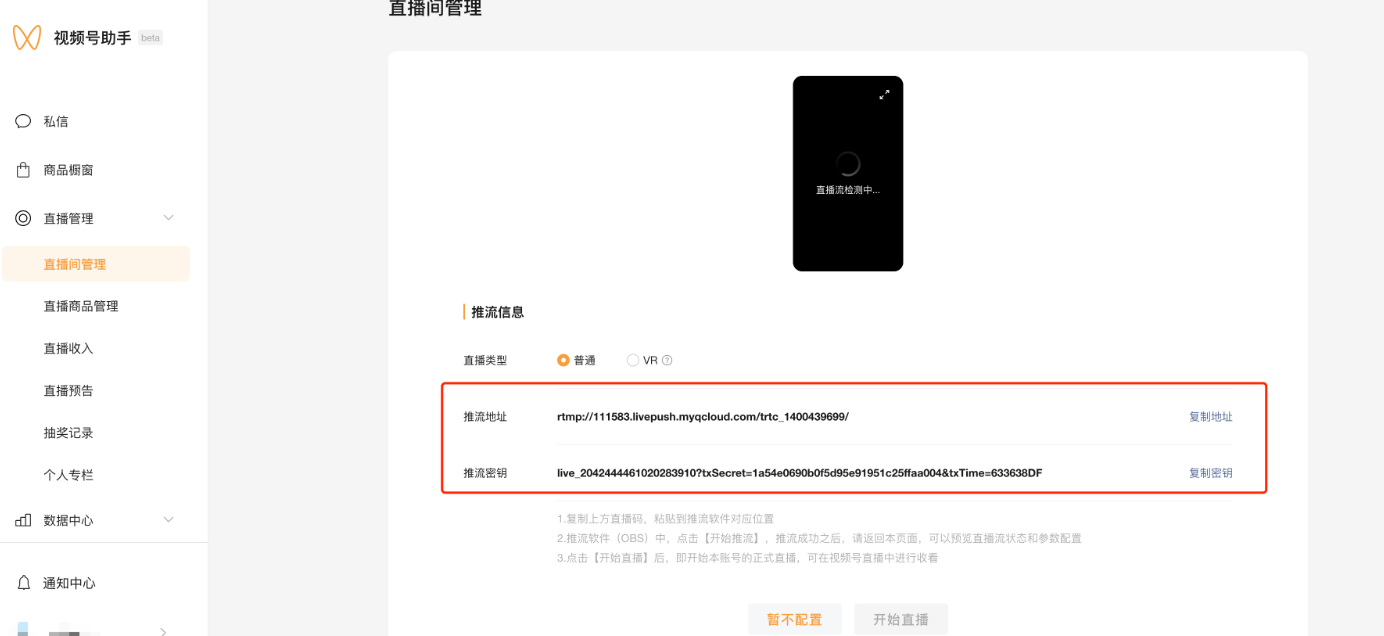The height and width of the screenshot is (636, 1384).
Task: Open the account arrow at sidebar bottom
Action: tap(163, 631)
